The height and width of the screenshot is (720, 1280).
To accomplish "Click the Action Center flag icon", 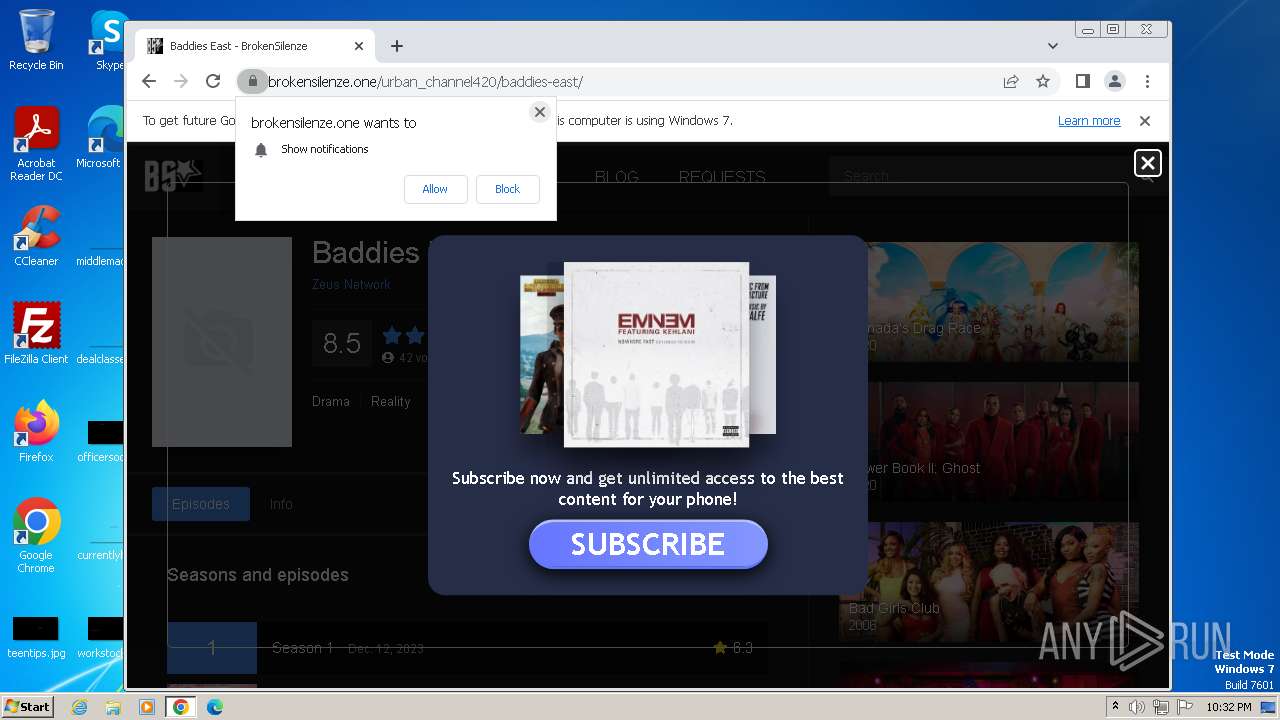I will (x=1184, y=707).
